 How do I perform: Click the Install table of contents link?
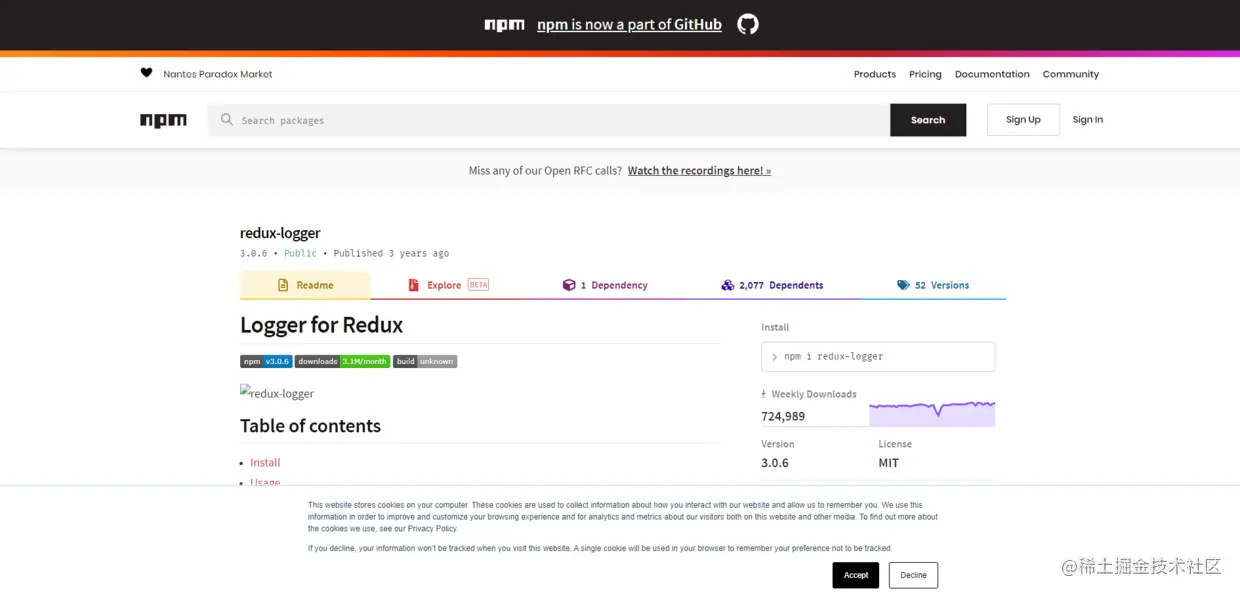[265, 462]
